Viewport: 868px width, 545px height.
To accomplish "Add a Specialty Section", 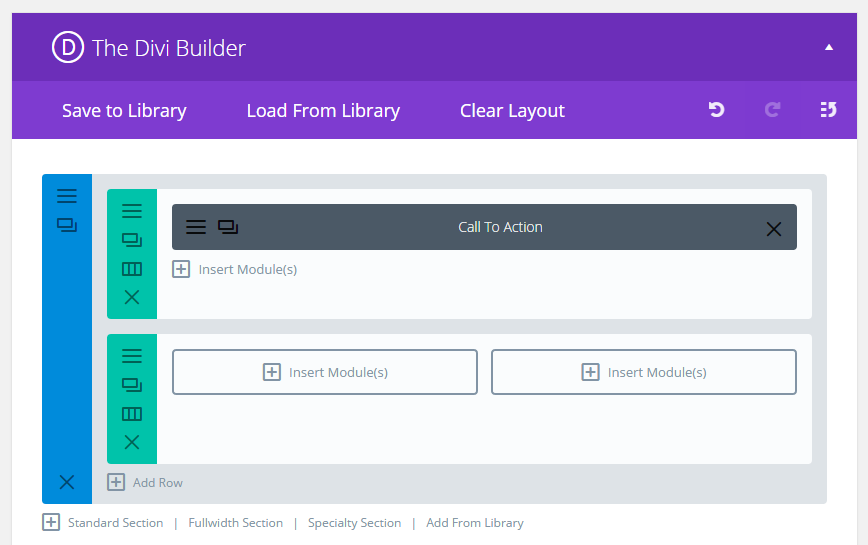I will tap(354, 523).
